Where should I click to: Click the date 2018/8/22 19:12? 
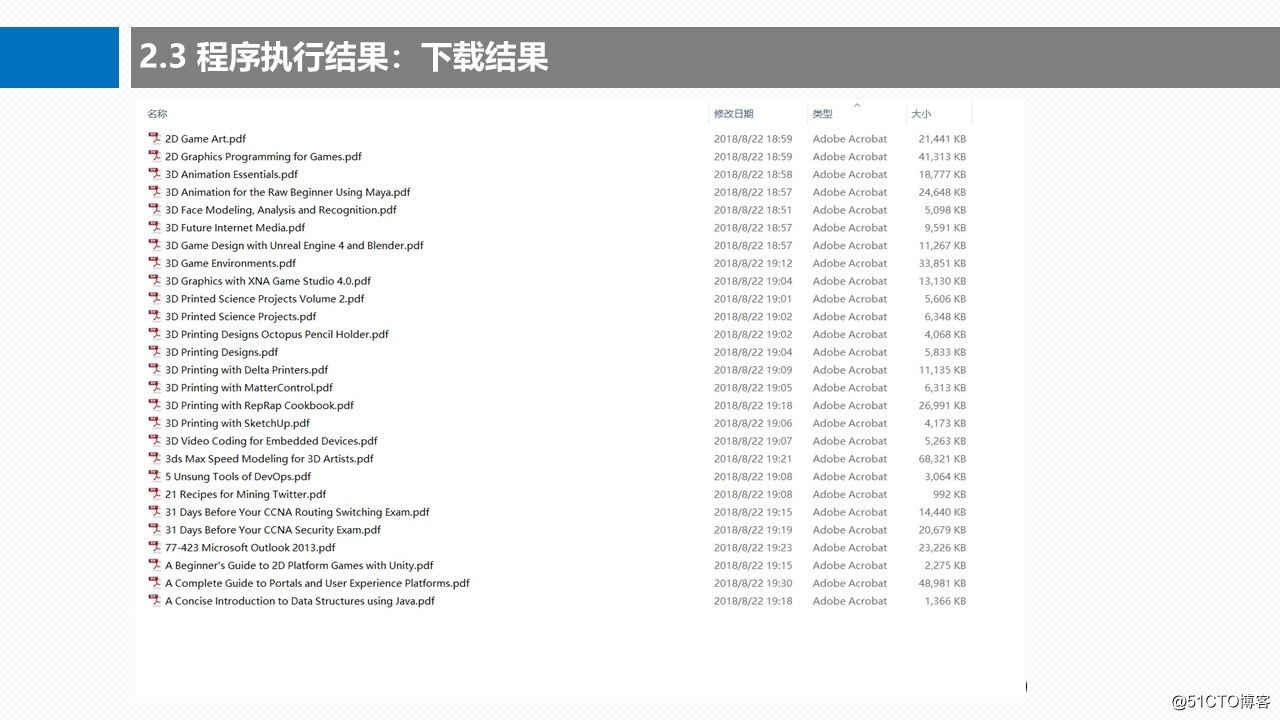pyautogui.click(x=753, y=263)
